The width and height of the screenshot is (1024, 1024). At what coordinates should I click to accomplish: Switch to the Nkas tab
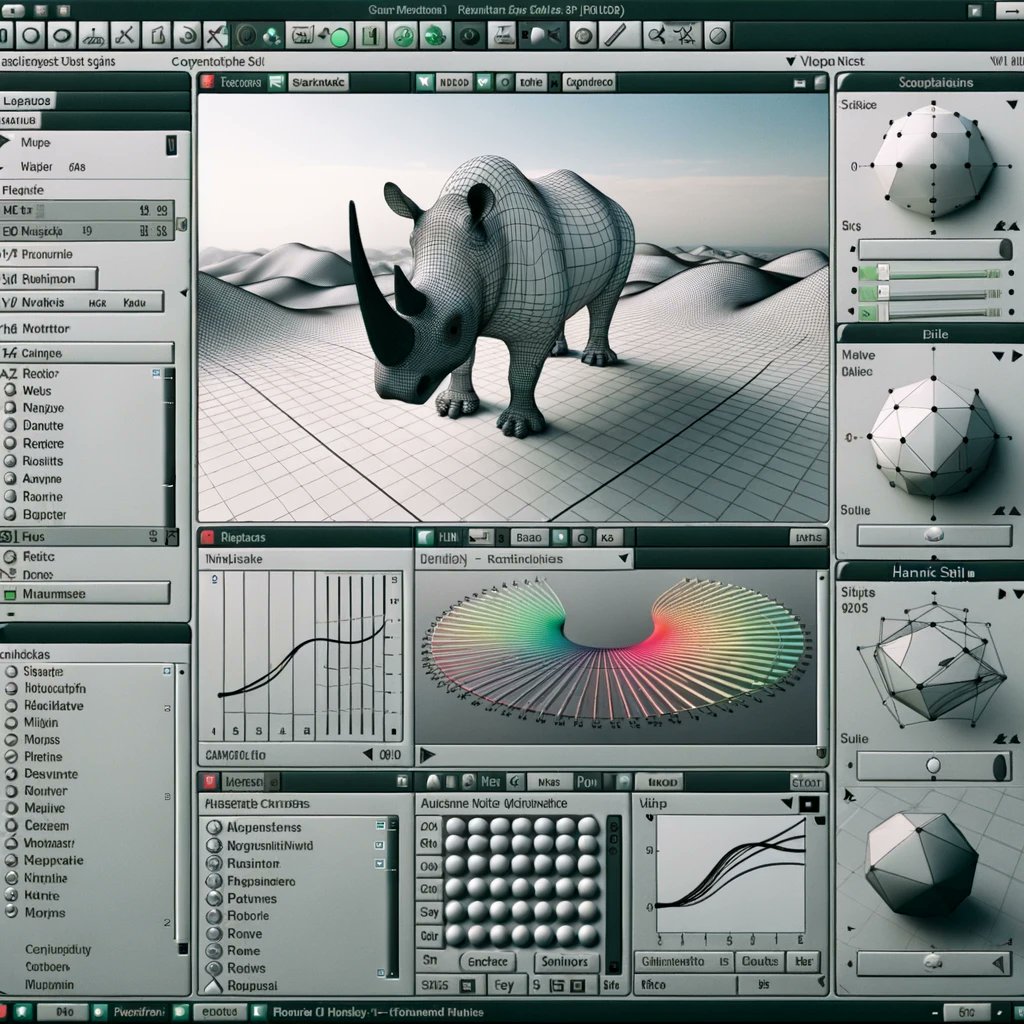(549, 782)
